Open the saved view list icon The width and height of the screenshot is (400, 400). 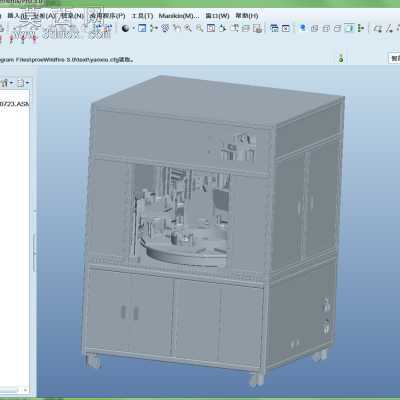pyautogui.click(x=234, y=28)
